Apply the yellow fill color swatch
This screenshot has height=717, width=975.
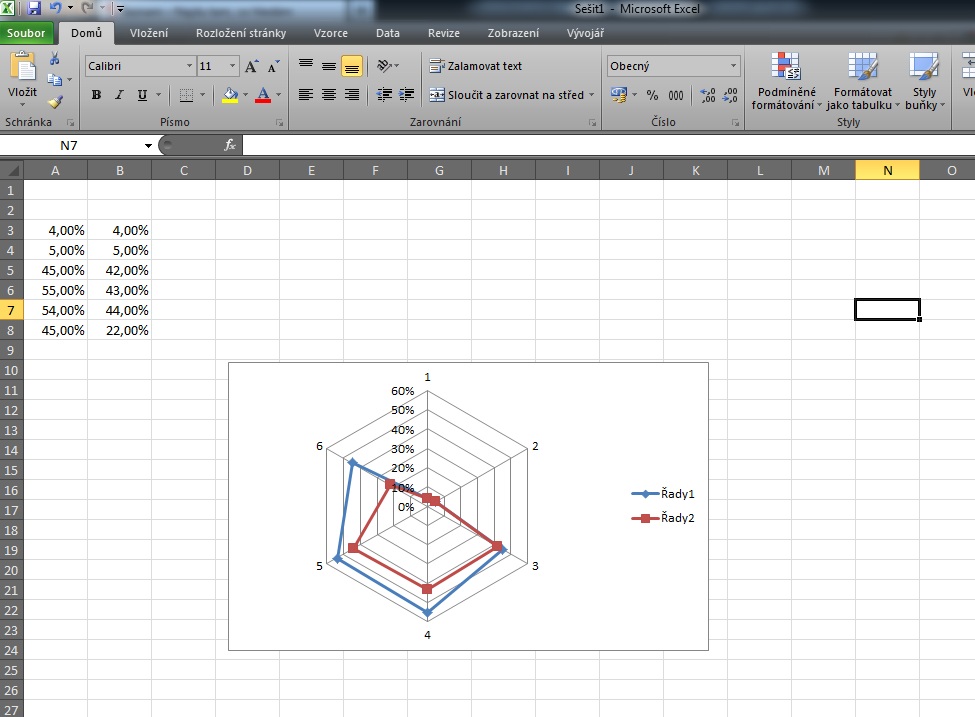230,95
